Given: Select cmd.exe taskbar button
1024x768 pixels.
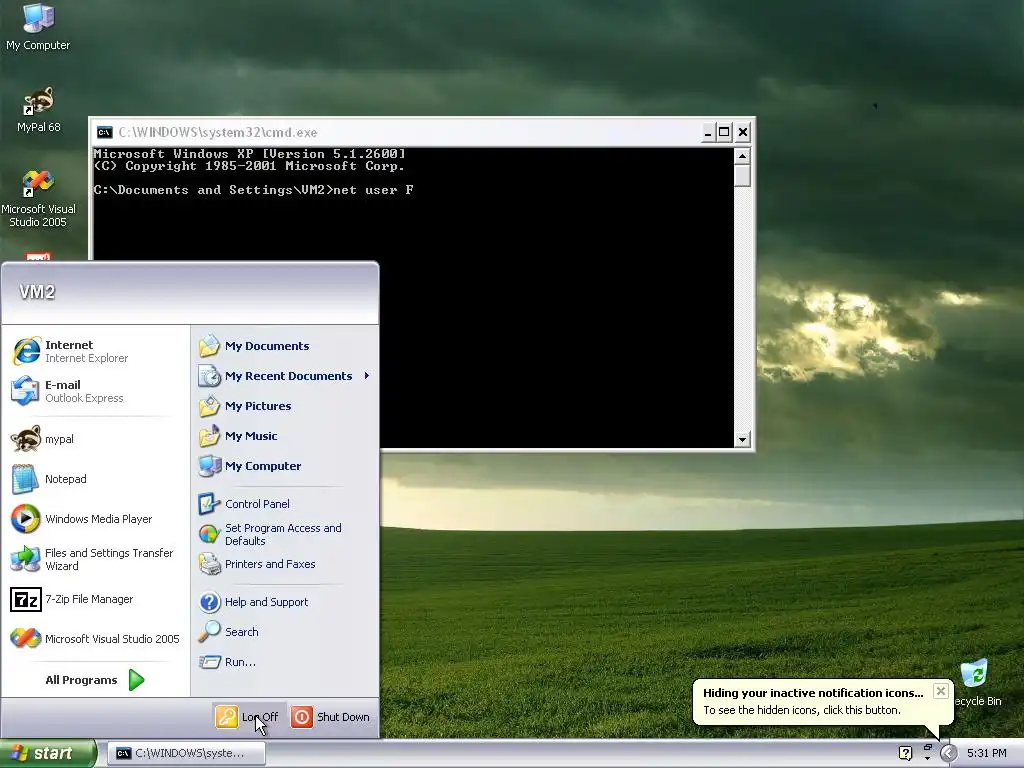Looking at the screenshot, I should click(186, 753).
